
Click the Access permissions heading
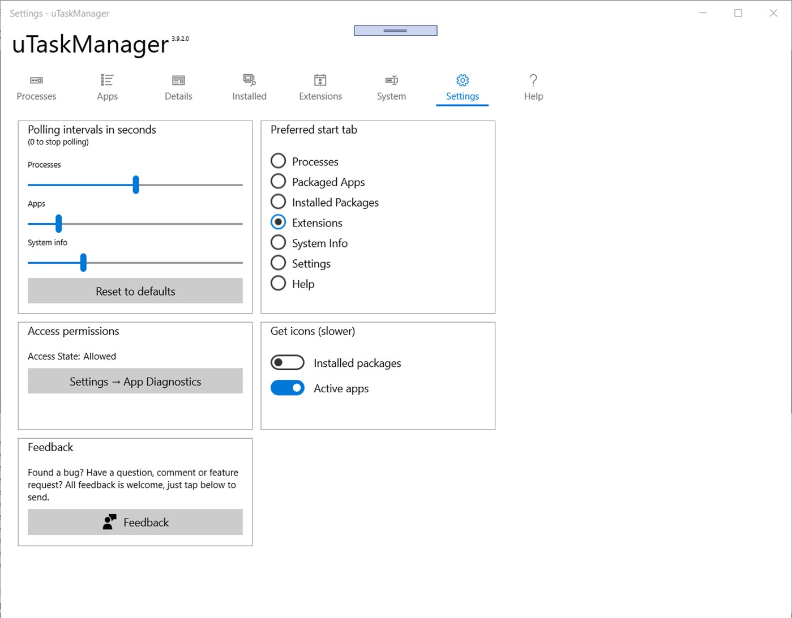point(73,331)
